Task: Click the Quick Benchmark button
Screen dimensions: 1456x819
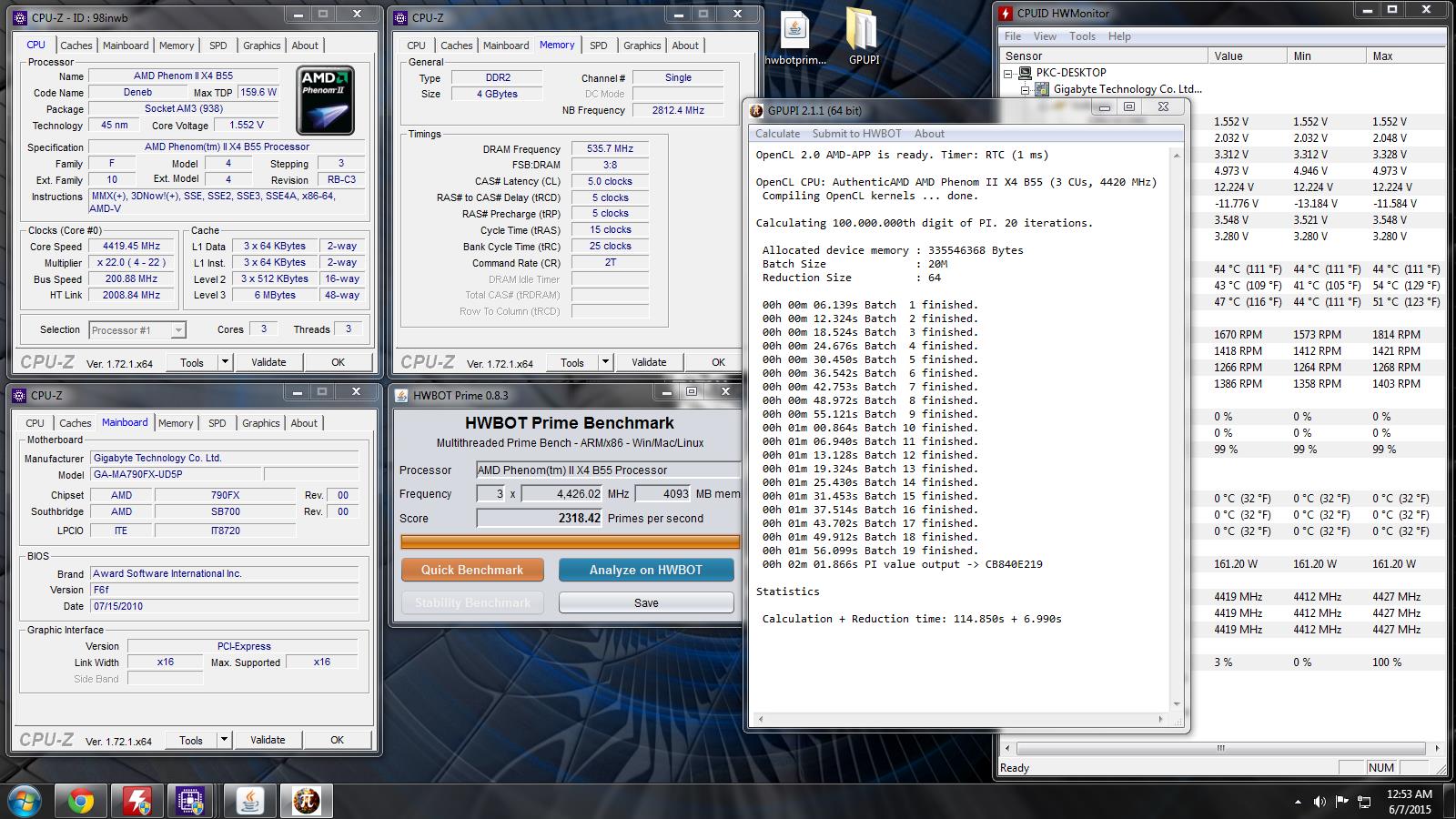Action: 472,570
